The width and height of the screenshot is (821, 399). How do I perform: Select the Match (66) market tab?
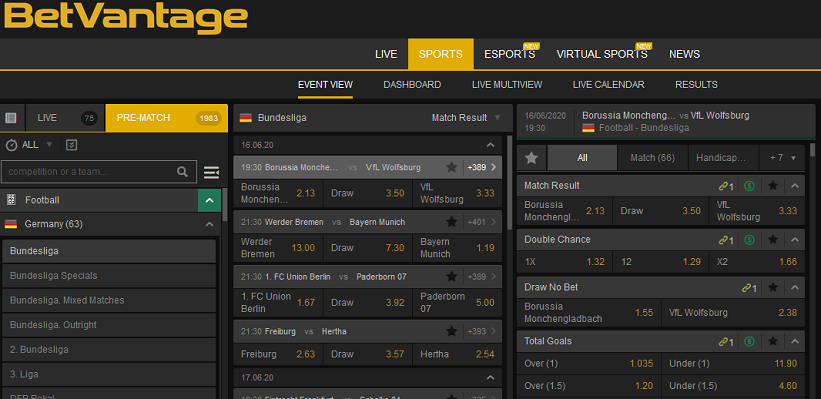(652, 158)
